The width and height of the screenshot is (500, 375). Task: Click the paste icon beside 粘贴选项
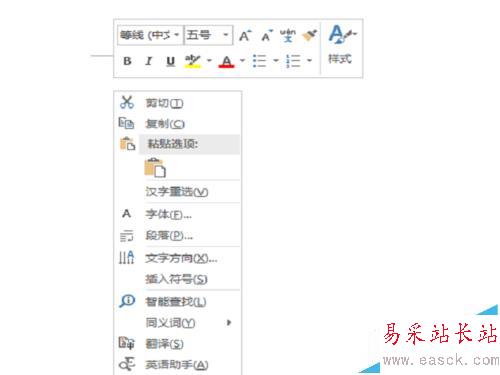pos(127,144)
